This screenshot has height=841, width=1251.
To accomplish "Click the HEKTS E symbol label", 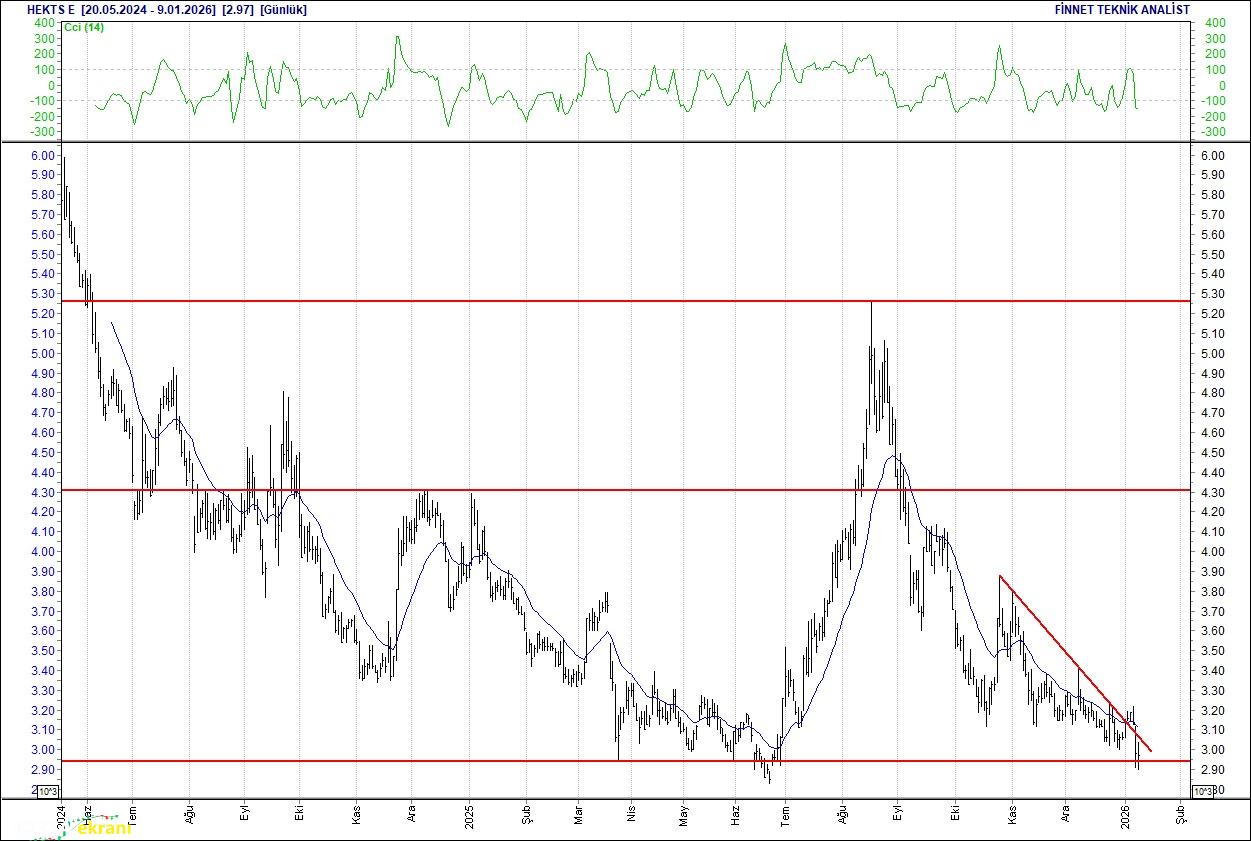I will pyautogui.click(x=51, y=9).
